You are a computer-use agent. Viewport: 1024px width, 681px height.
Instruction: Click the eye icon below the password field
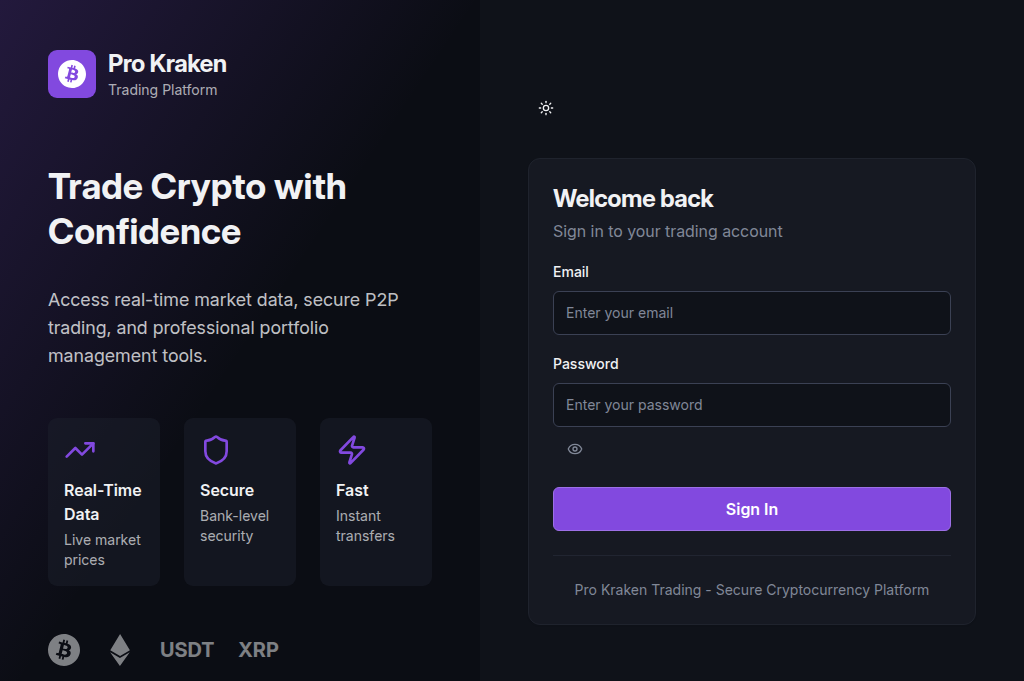coord(574,449)
